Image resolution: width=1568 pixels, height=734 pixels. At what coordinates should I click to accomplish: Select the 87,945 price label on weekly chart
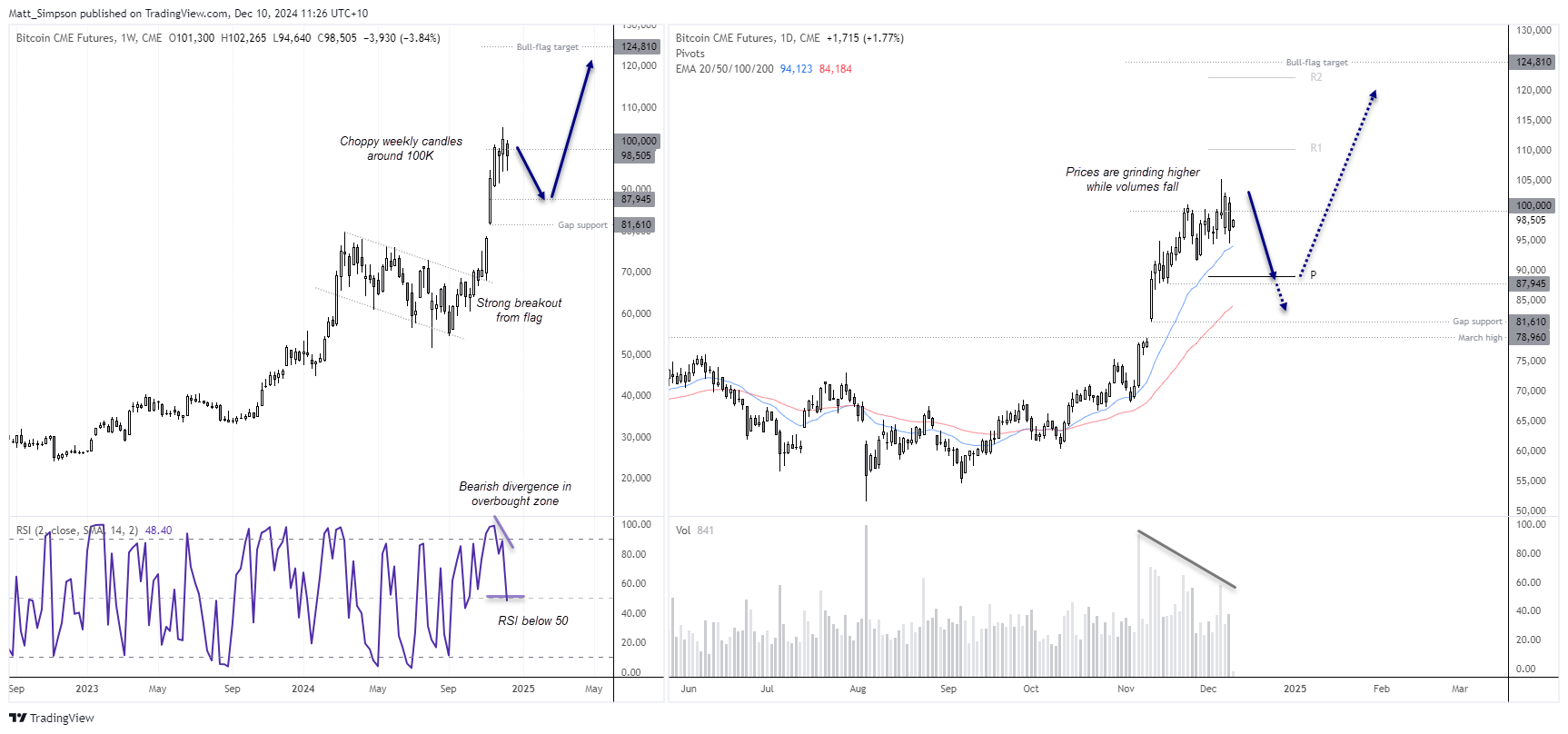tap(636, 199)
